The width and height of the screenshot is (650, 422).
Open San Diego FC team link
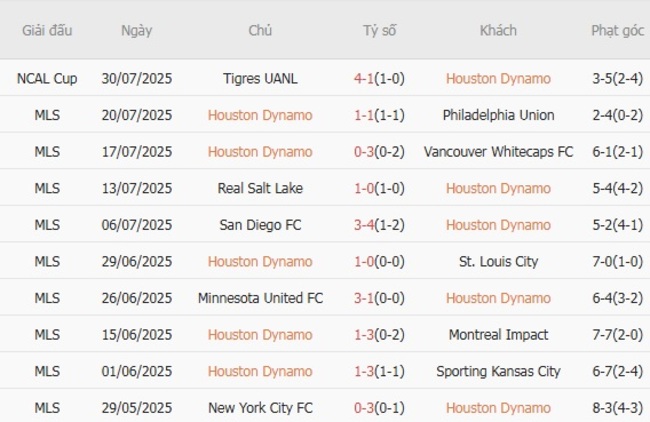260,225
